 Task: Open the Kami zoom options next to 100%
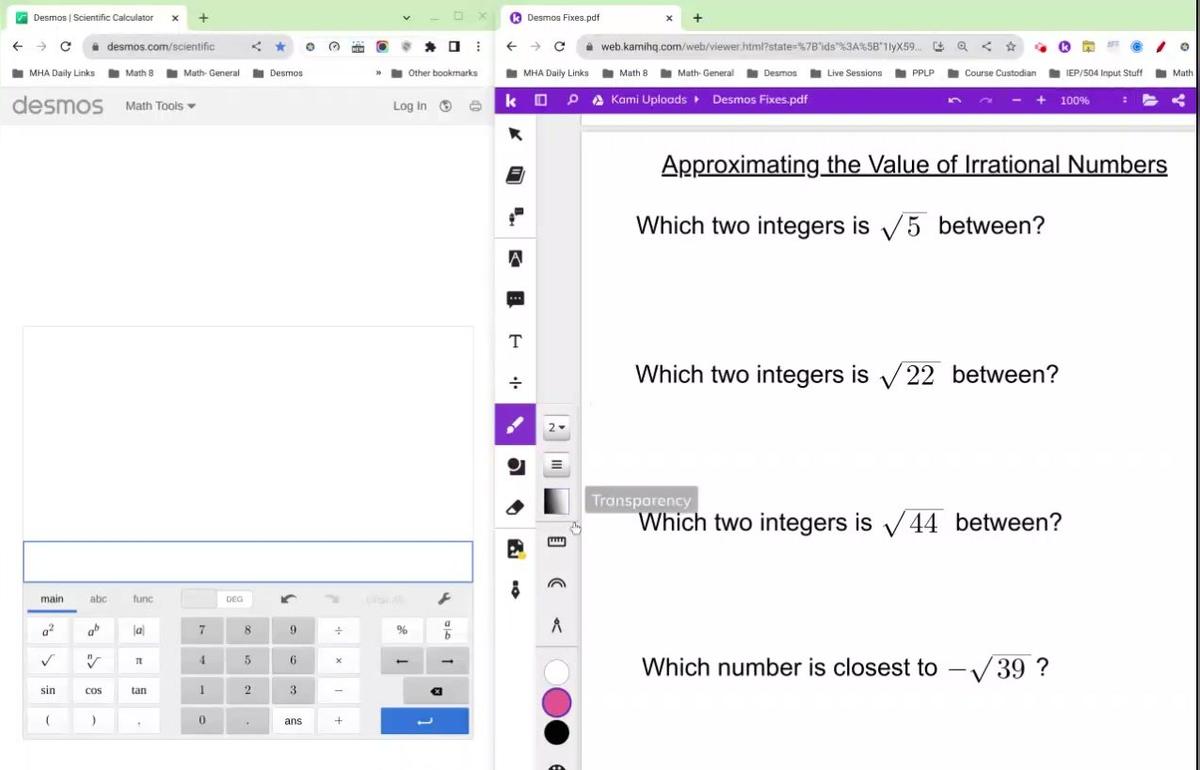click(1125, 100)
